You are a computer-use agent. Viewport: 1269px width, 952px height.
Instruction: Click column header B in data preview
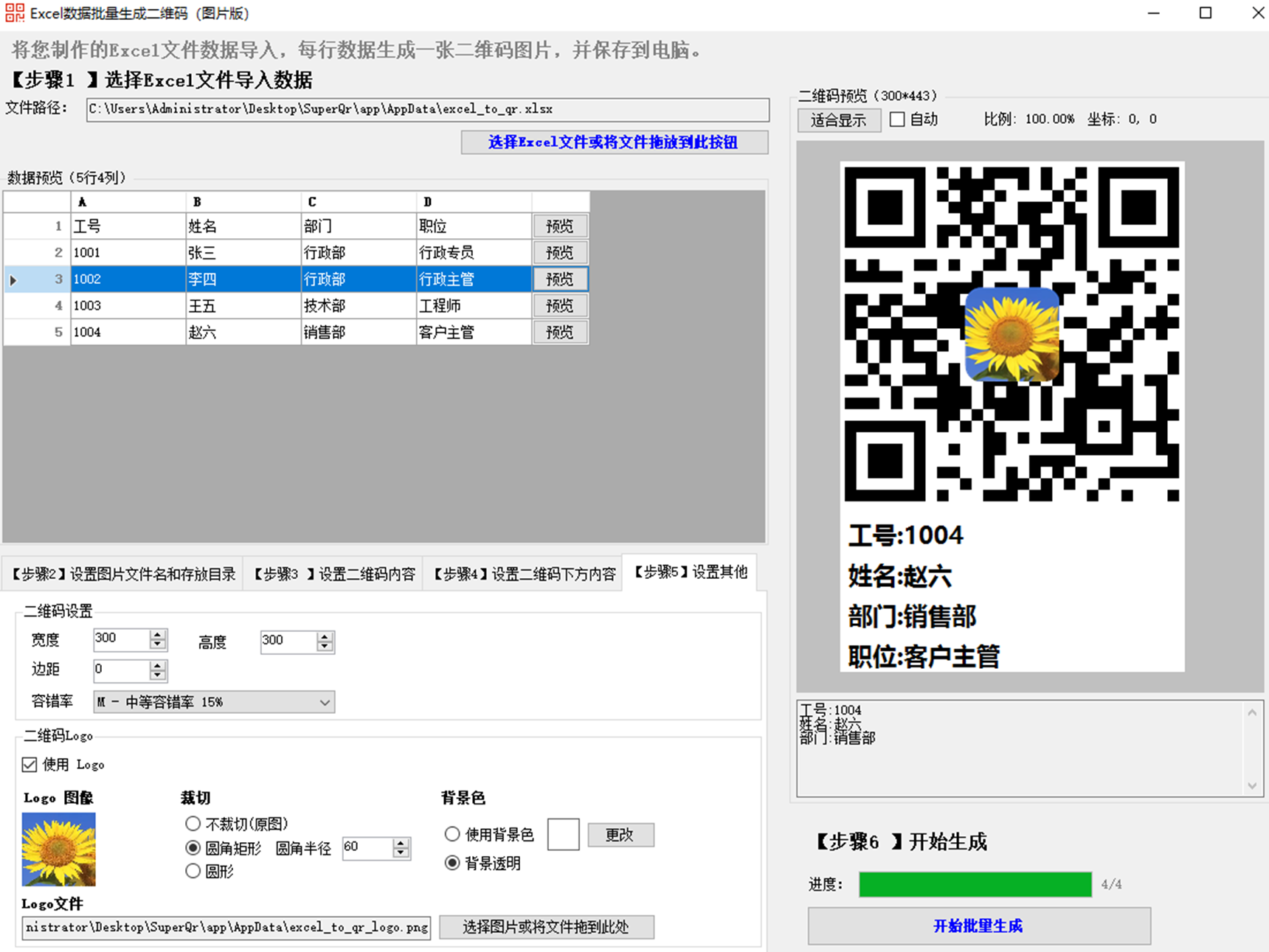click(x=243, y=201)
